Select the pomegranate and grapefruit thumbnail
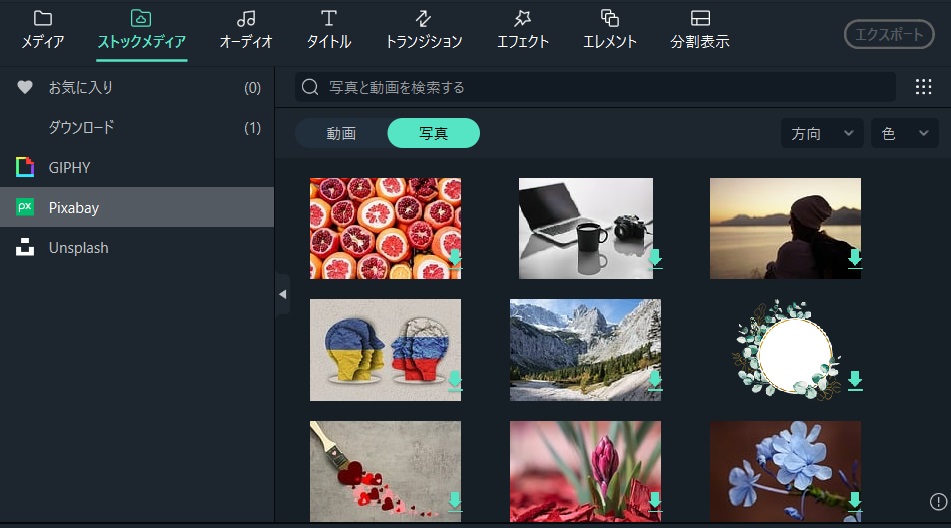The image size is (951, 528). (x=385, y=229)
